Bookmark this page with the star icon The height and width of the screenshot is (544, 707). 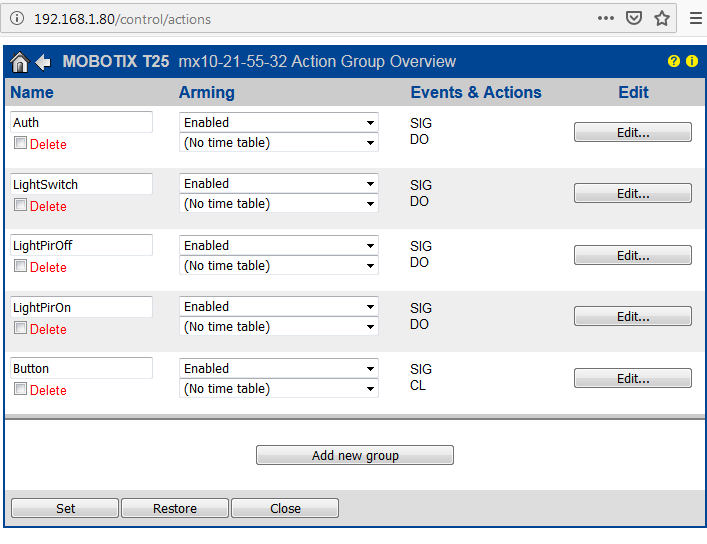(x=662, y=18)
